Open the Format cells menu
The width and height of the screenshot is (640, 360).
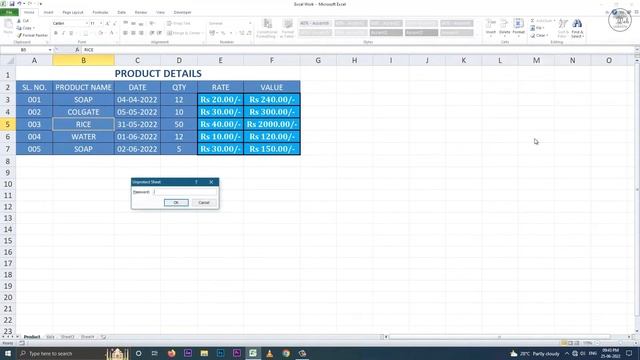coord(518,28)
